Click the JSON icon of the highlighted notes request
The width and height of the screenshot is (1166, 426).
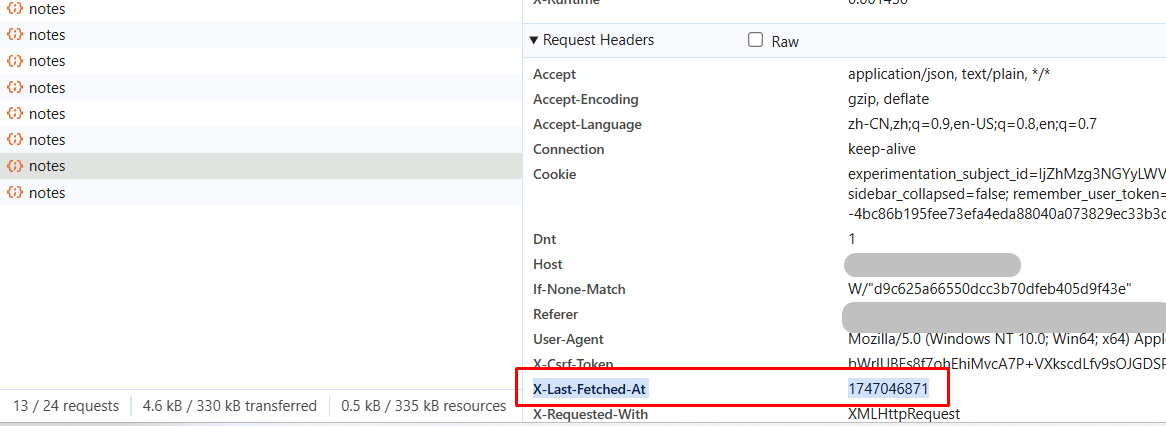15,166
